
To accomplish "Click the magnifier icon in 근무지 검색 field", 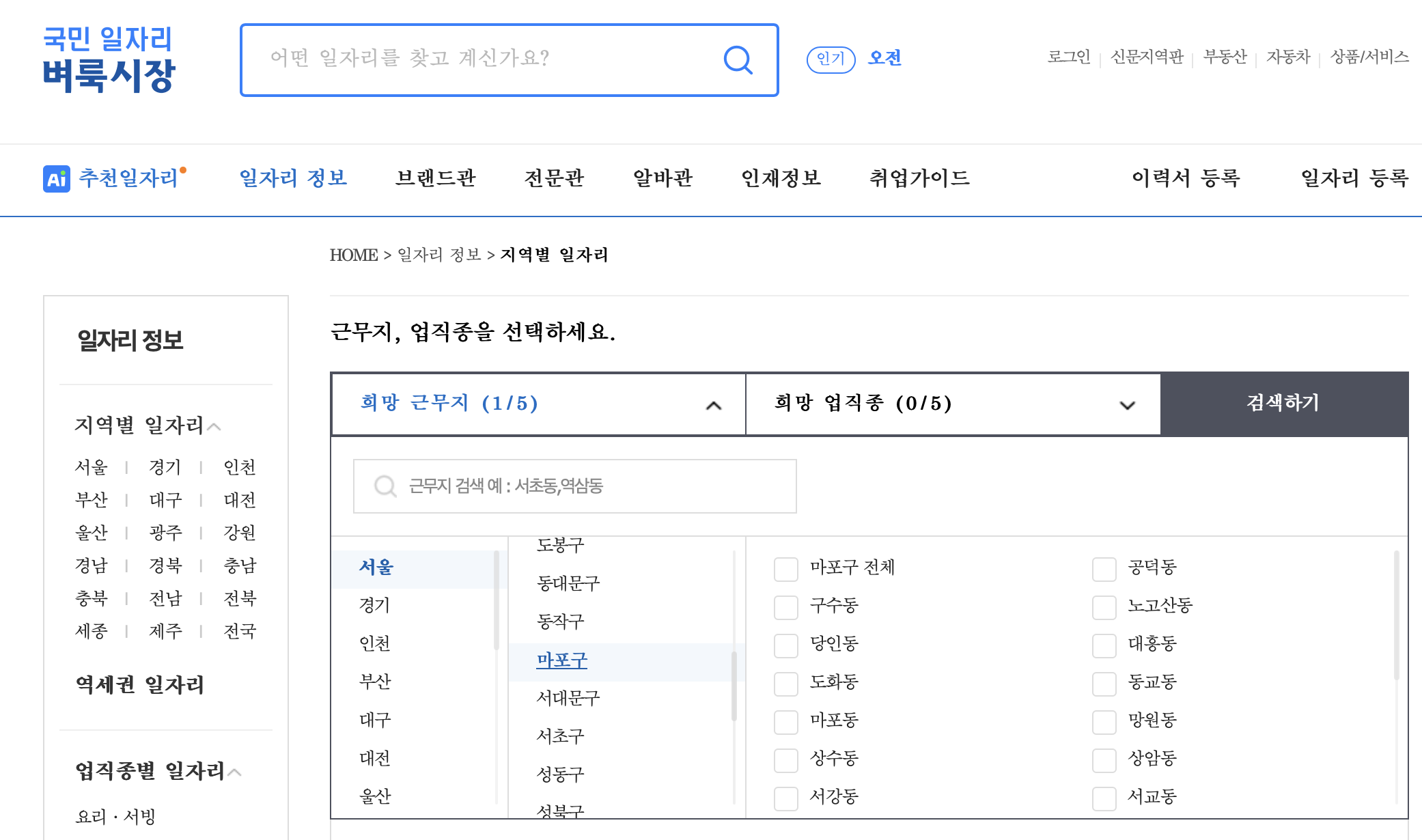I will (x=385, y=486).
